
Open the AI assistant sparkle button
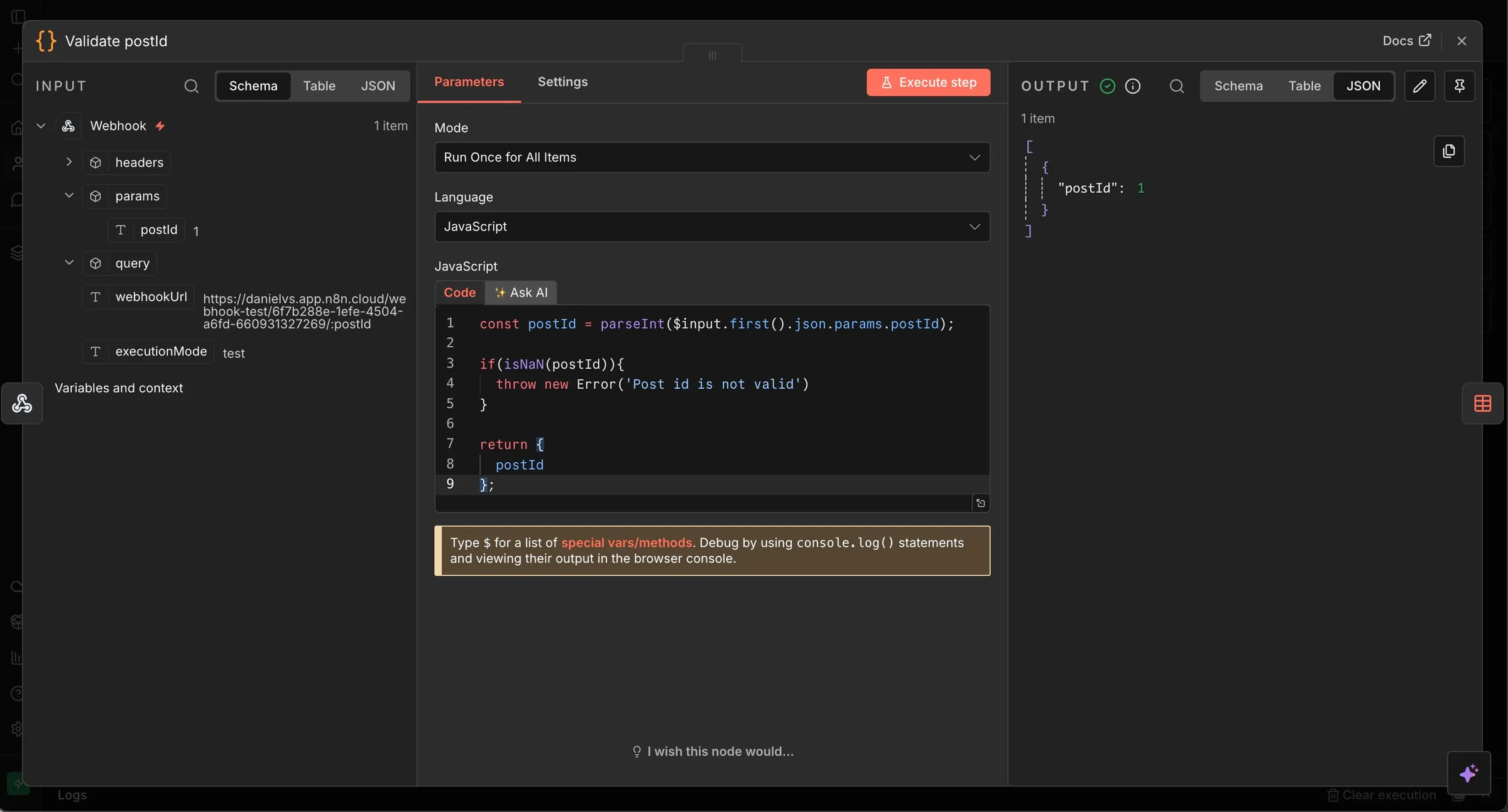click(x=1468, y=773)
